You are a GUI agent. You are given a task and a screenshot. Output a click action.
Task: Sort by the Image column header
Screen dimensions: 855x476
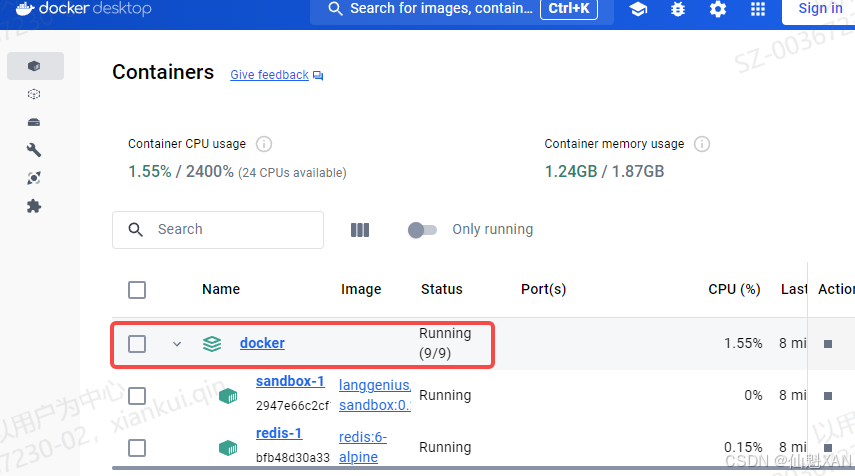[361, 290]
